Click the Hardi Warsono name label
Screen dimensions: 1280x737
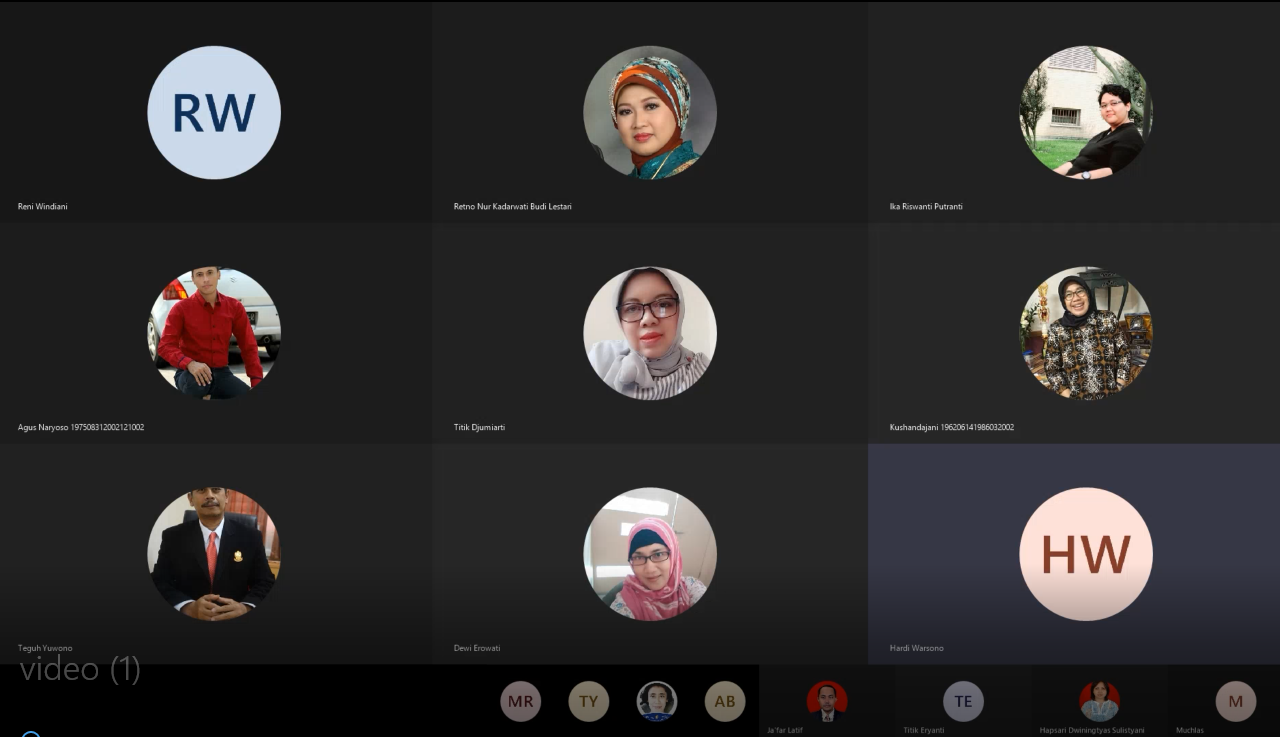pos(916,648)
